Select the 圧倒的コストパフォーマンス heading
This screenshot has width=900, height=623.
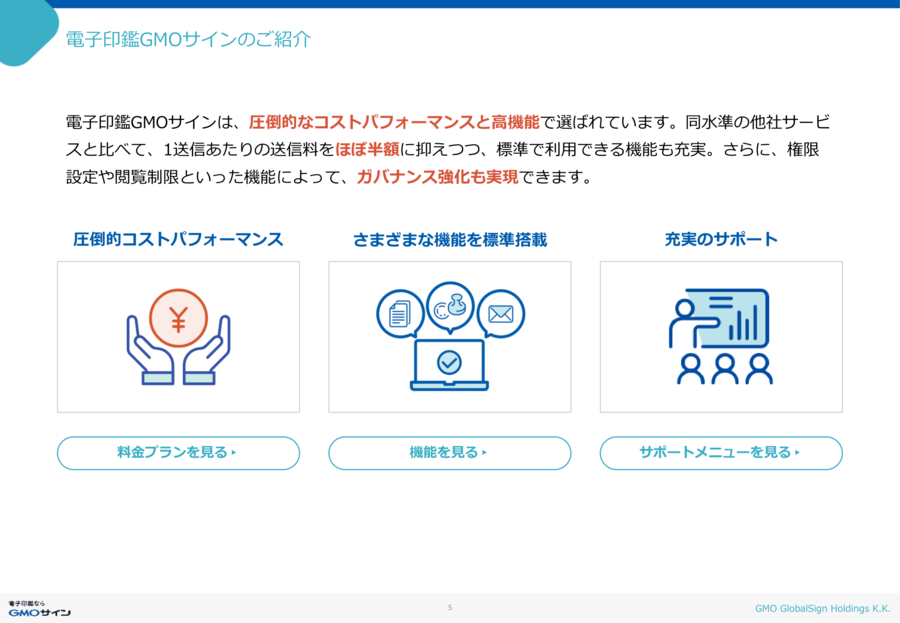pyautogui.click(x=178, y=240)
